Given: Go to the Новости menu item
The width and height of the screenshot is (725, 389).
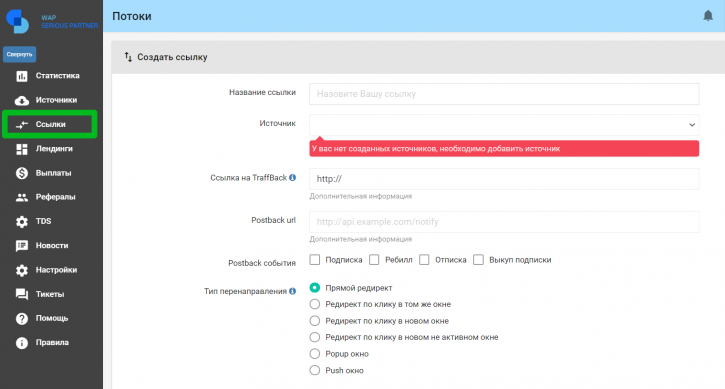Looking at the screenshot, I should point(51,246).
